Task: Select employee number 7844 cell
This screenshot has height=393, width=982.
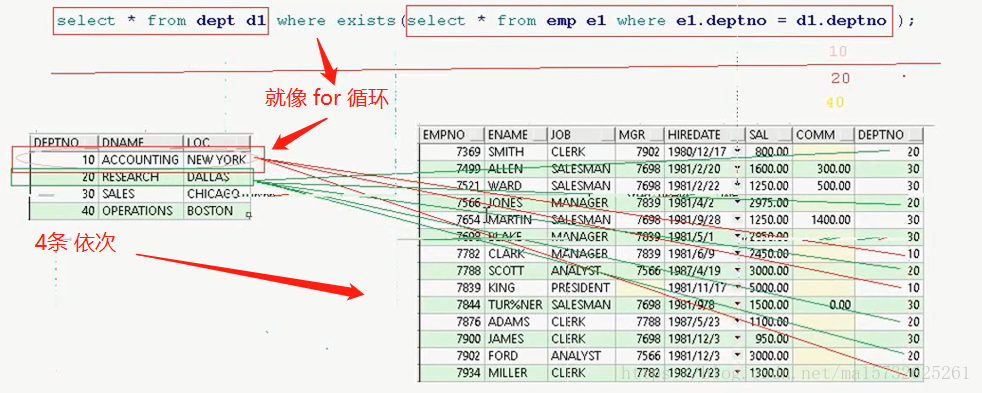Action: click(452, 305)
